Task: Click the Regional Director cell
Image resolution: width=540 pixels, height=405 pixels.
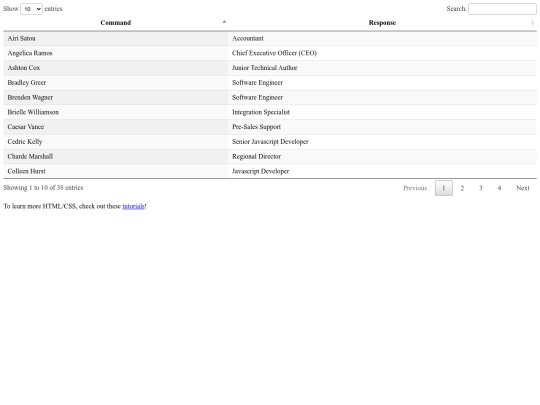Action: pos(382,157)
